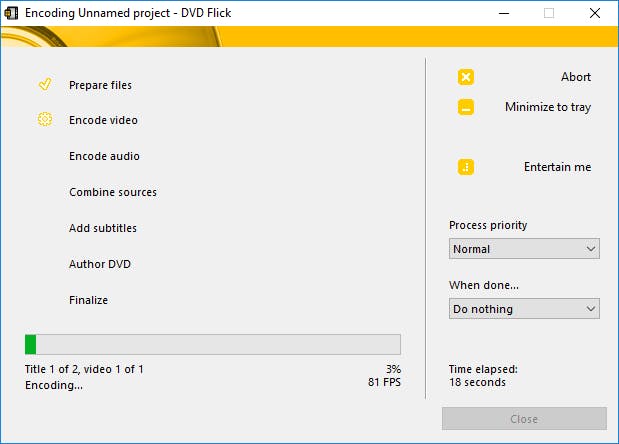Select the Add subtitles step
Viewport: 619px width, 444px height.
(x=103, y=228)
